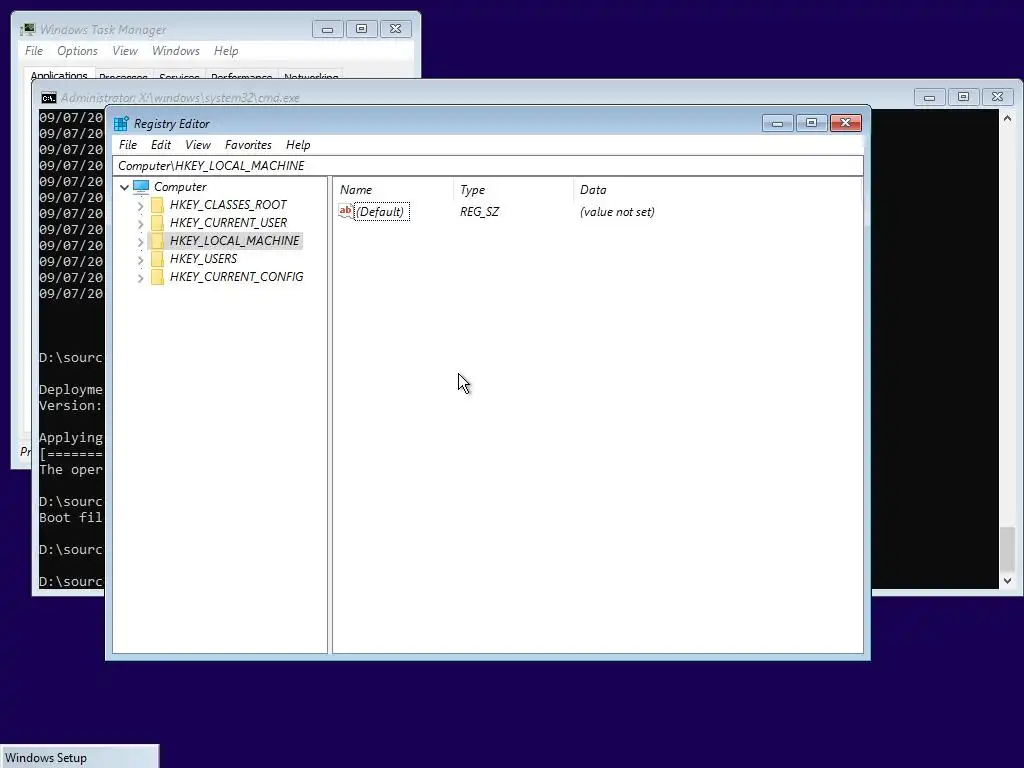
Task: Expand the HKEY_CURRENT_CONFIG key
Action: (x=140, y=278)
